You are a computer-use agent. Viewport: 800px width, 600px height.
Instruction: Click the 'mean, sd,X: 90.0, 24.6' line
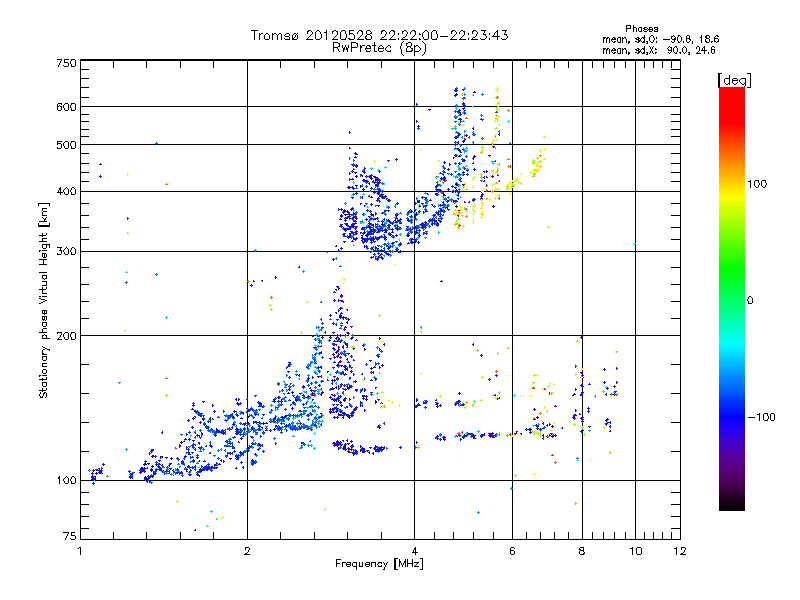point(659,50)
